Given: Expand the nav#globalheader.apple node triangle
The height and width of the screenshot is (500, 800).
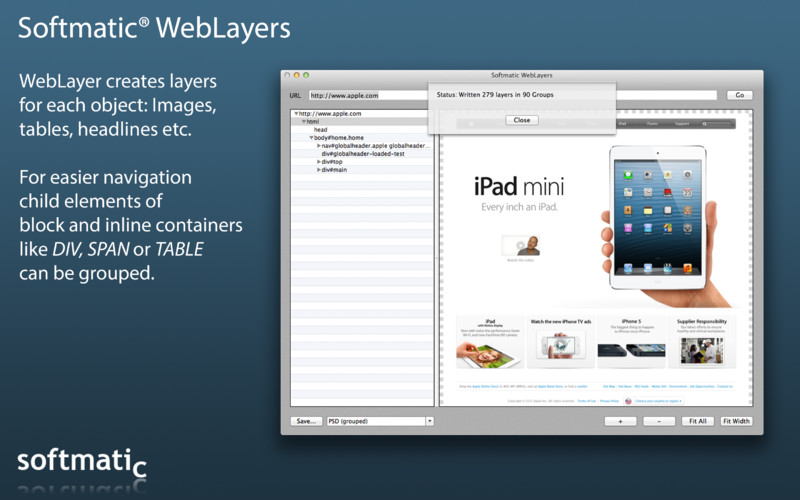Looking at the screenshot, I should tap(318, 146).
